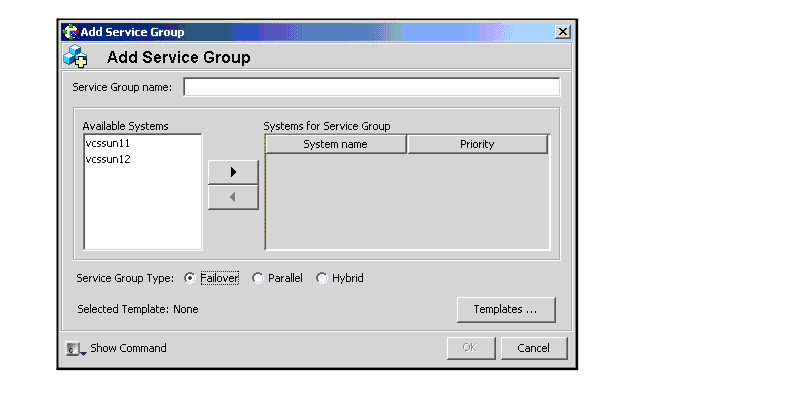
Task: Click the OK button
Action: pos(470,348)
